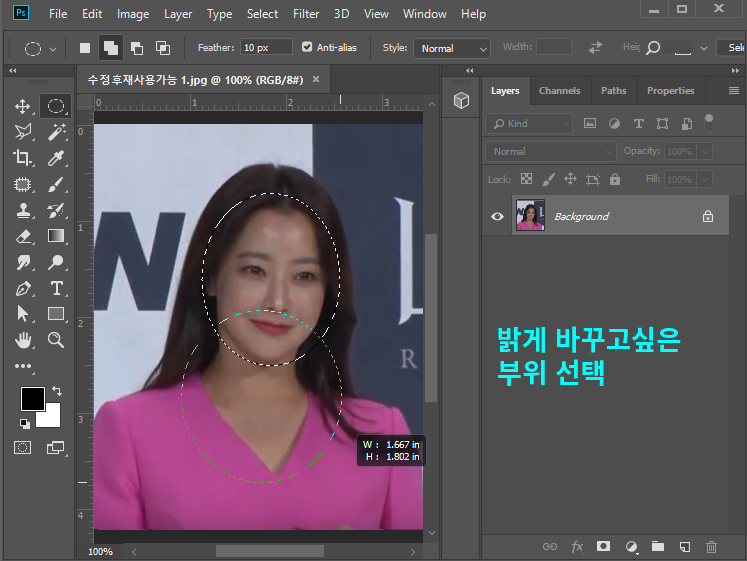Open the Select menu
The image size is (747, 561).
pyautogui.click(x=262, y=14)
